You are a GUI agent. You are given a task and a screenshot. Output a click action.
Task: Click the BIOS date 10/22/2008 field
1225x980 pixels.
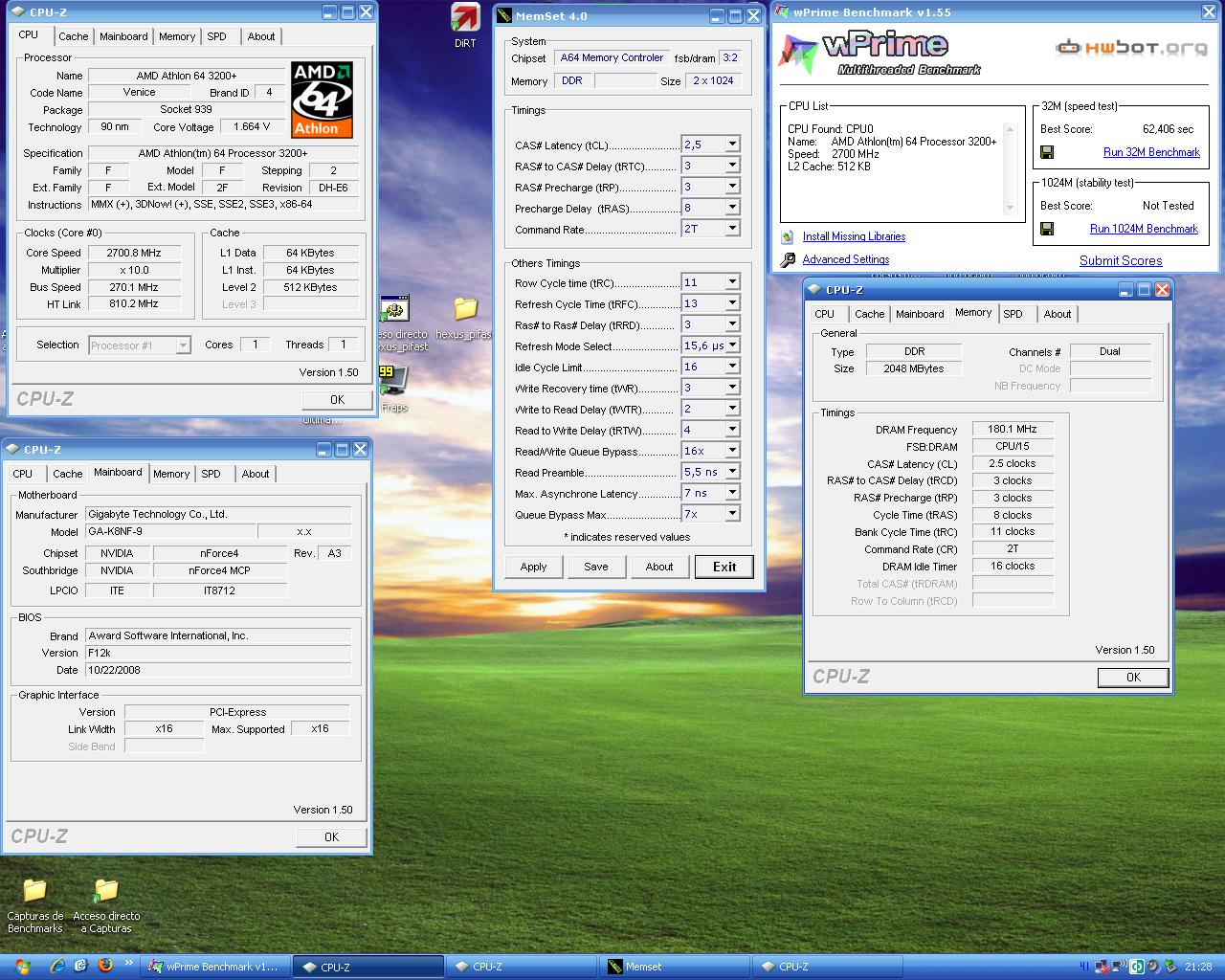[218, 670]
